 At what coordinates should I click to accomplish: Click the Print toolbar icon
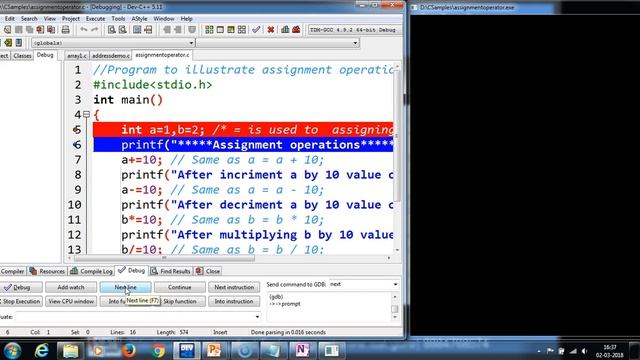pos(65,30)
